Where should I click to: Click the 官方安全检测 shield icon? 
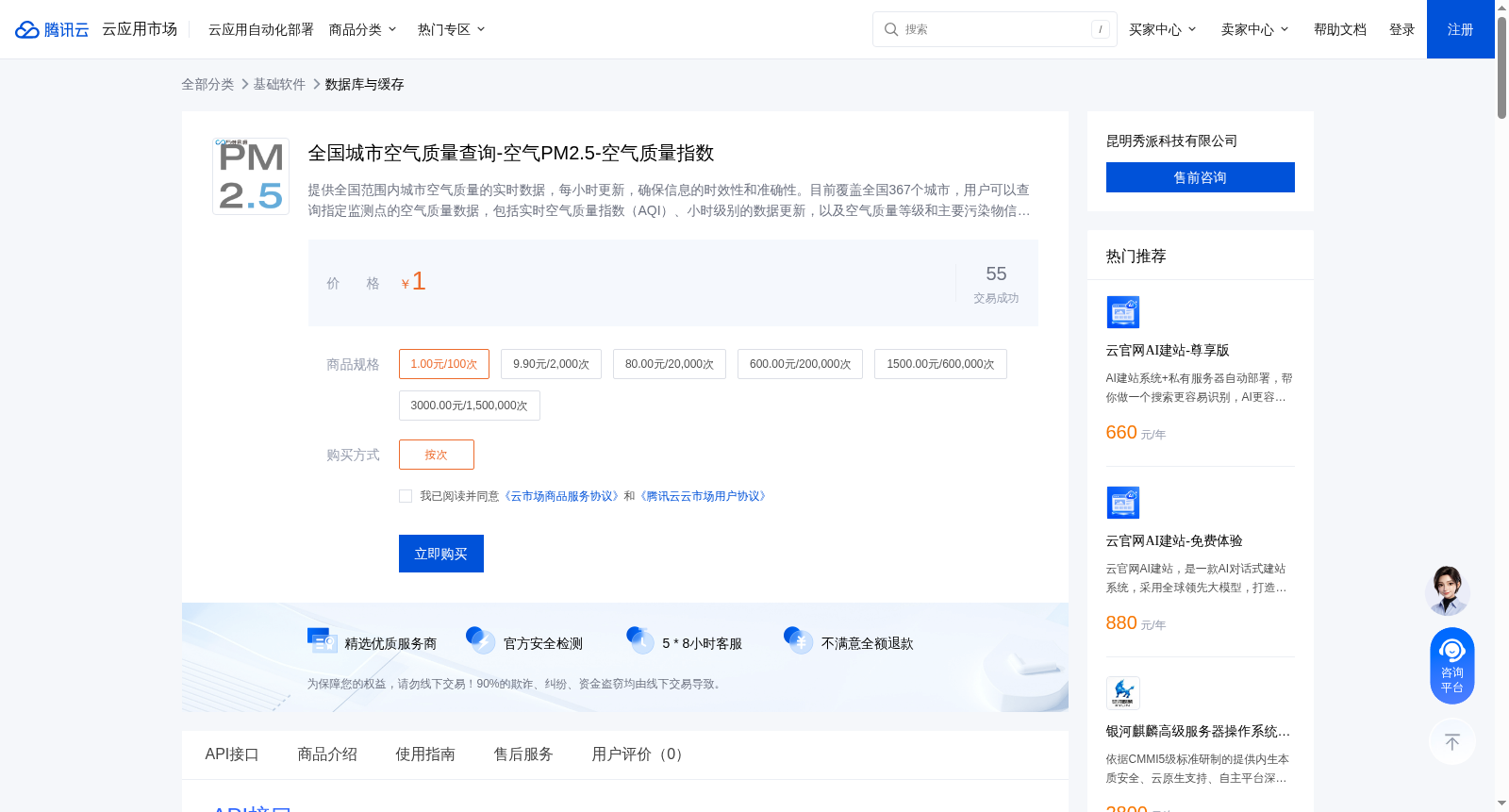tap(480, 640)
